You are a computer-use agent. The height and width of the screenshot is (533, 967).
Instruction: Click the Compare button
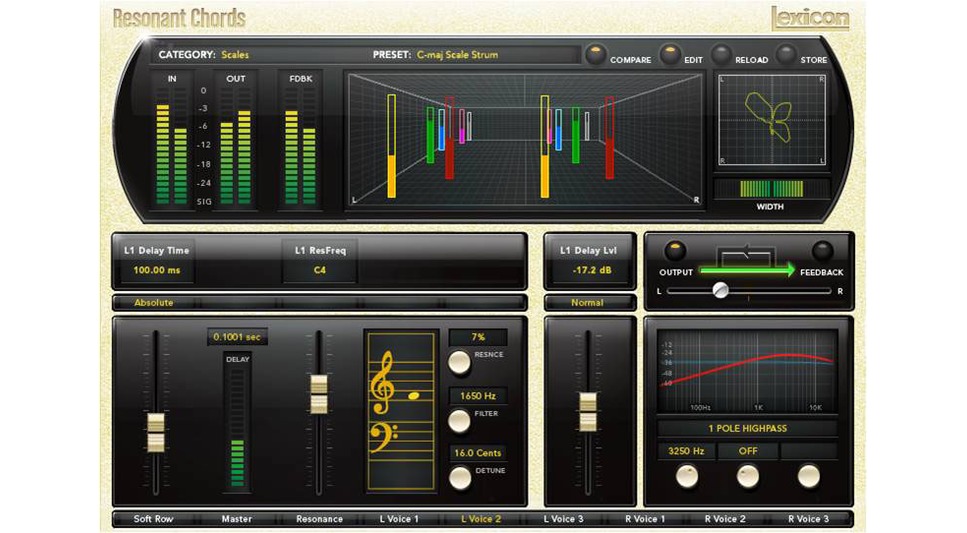(596, 55)
